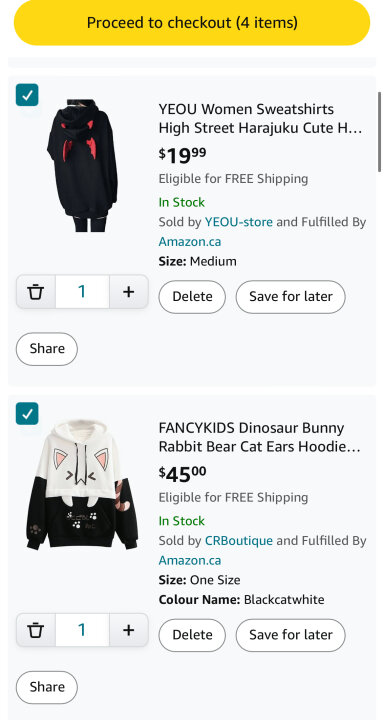The height and width of the screenshot is (720, 384).
Task: View the black and white cat hoodie thumbnail
Action: 82,484
